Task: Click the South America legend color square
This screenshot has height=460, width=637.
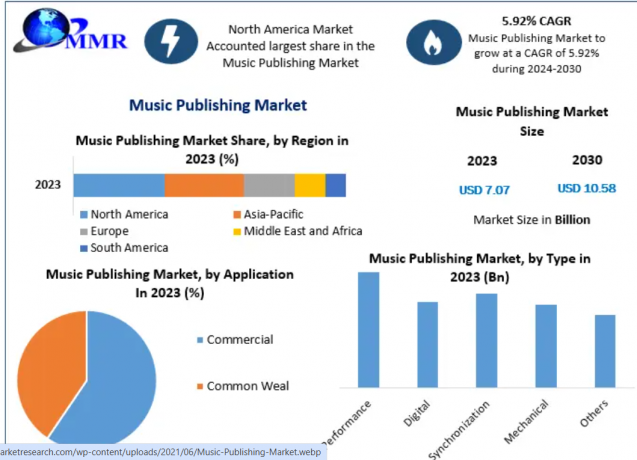Action: pos(83,248)
